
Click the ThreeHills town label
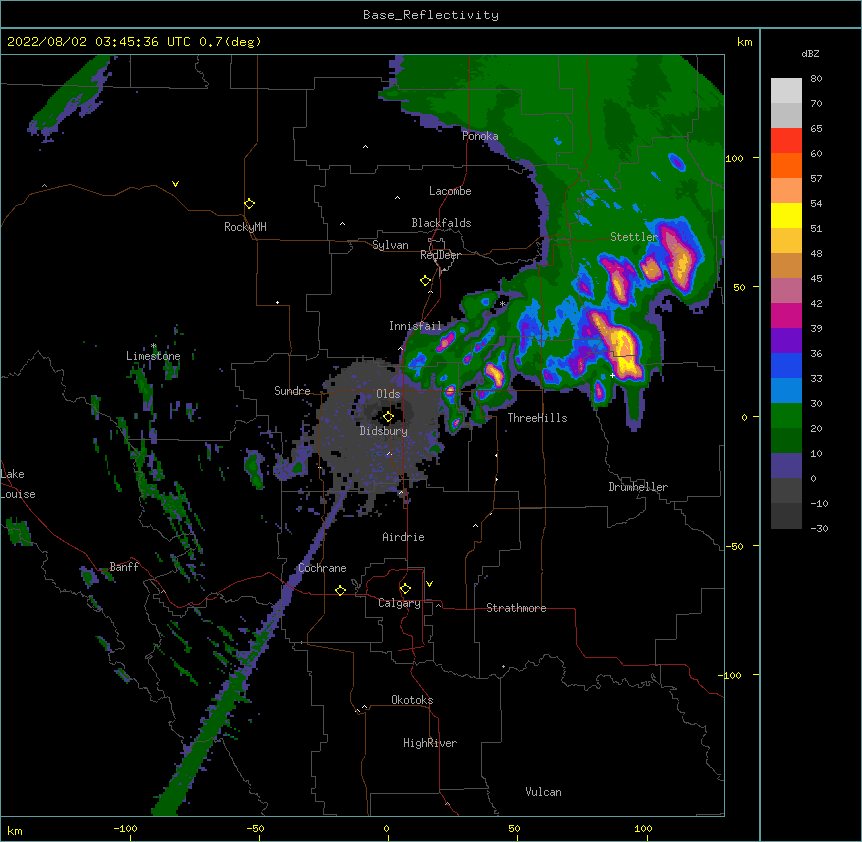[x=537, y=418]
